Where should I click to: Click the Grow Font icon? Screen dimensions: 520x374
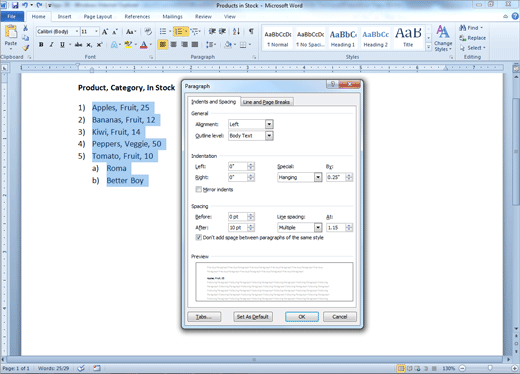(105, 32)
